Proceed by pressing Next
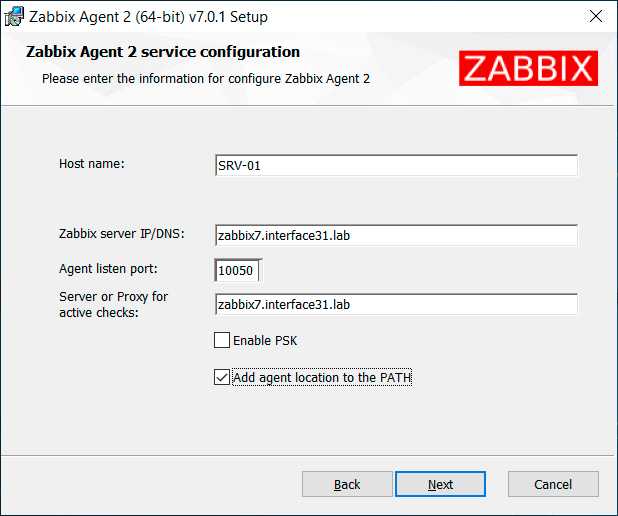 click(x=440, y=484)
